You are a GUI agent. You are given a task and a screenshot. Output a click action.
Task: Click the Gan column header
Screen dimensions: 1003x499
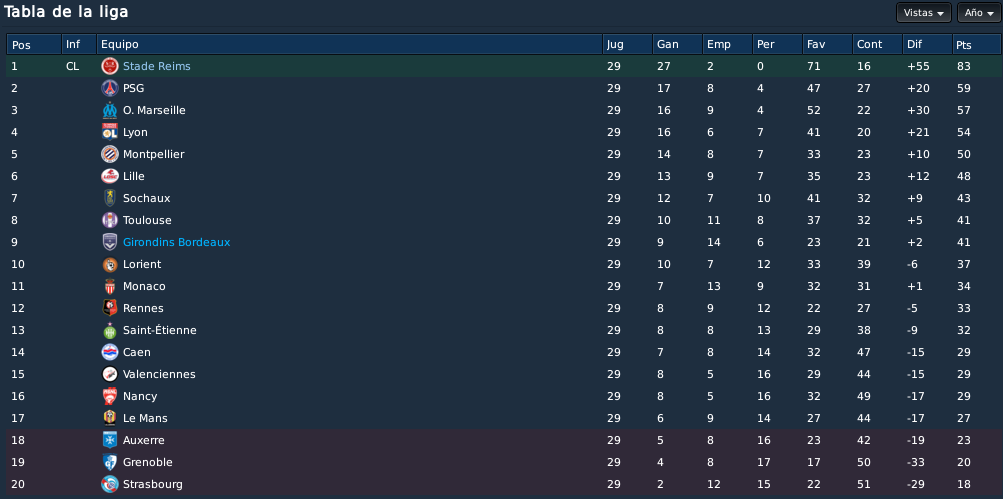tap(677, 44)
